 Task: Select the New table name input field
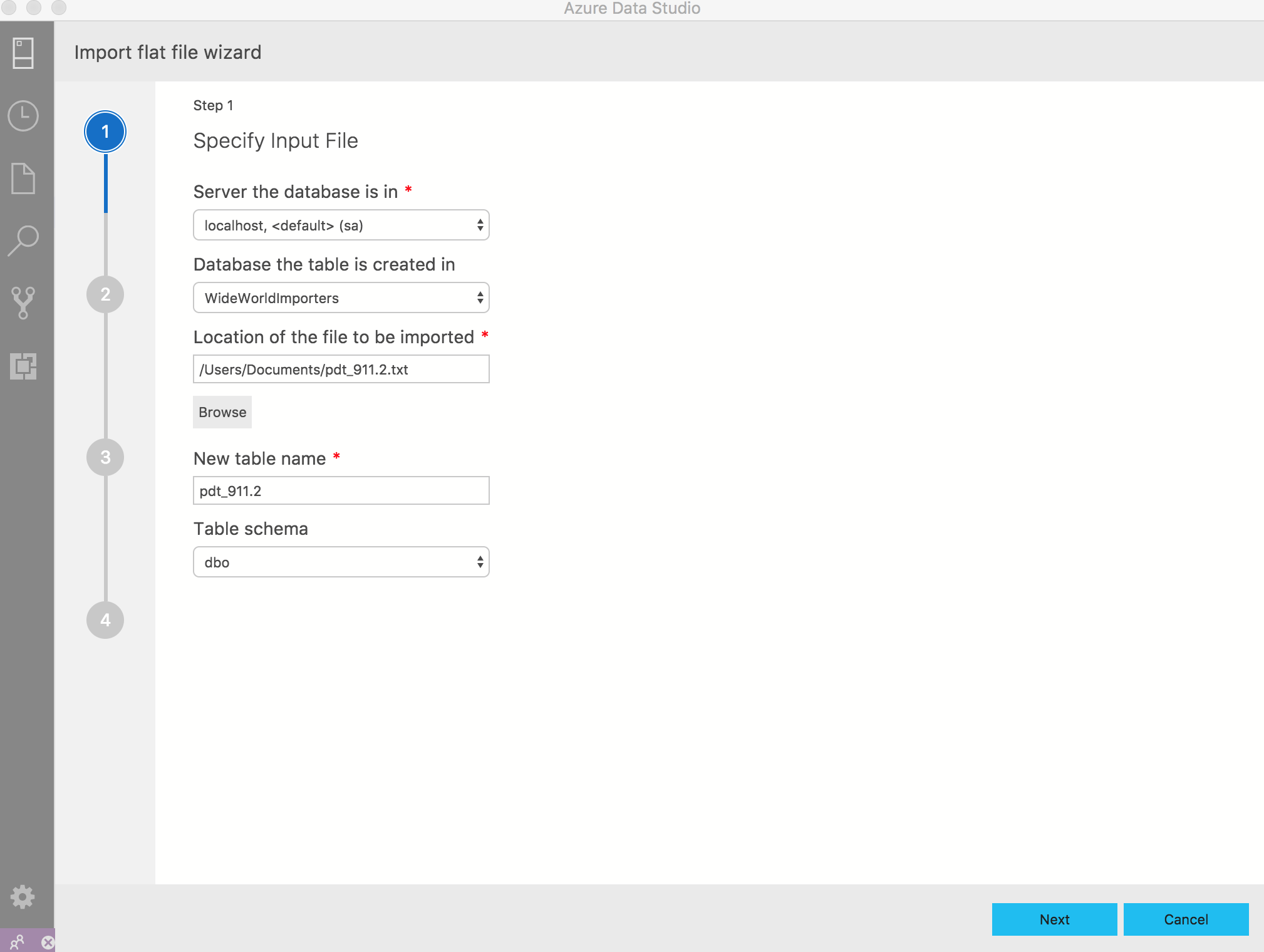[341, 489]
